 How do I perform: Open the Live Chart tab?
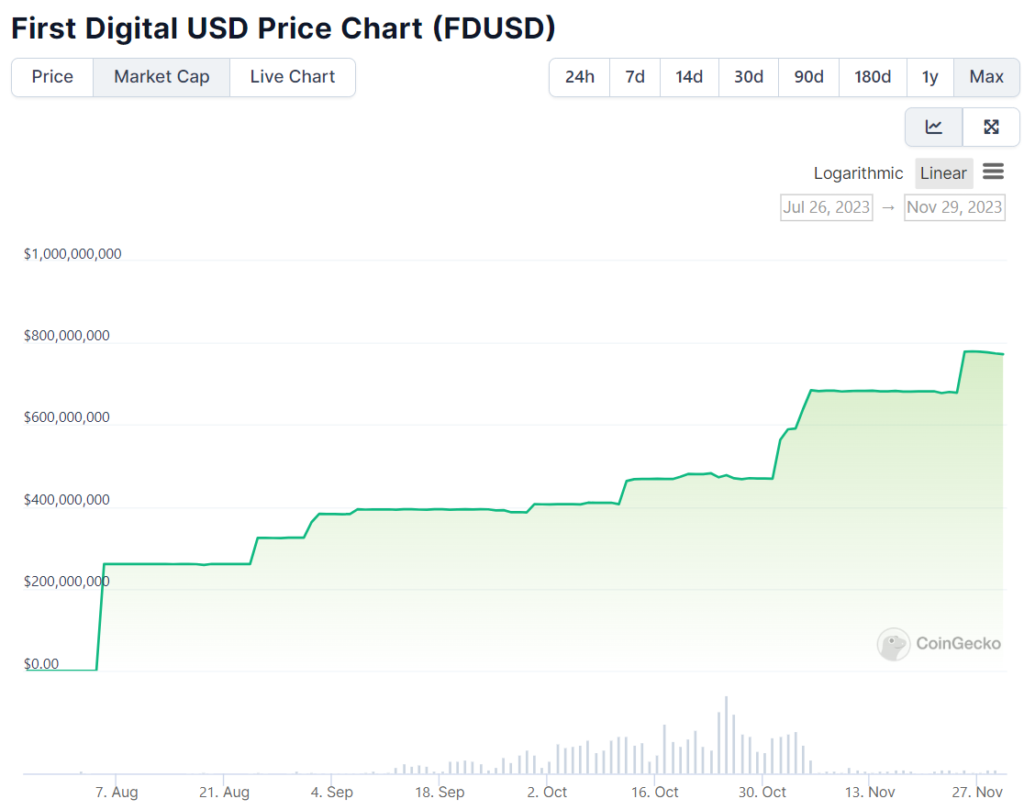[x=292, y=77]
